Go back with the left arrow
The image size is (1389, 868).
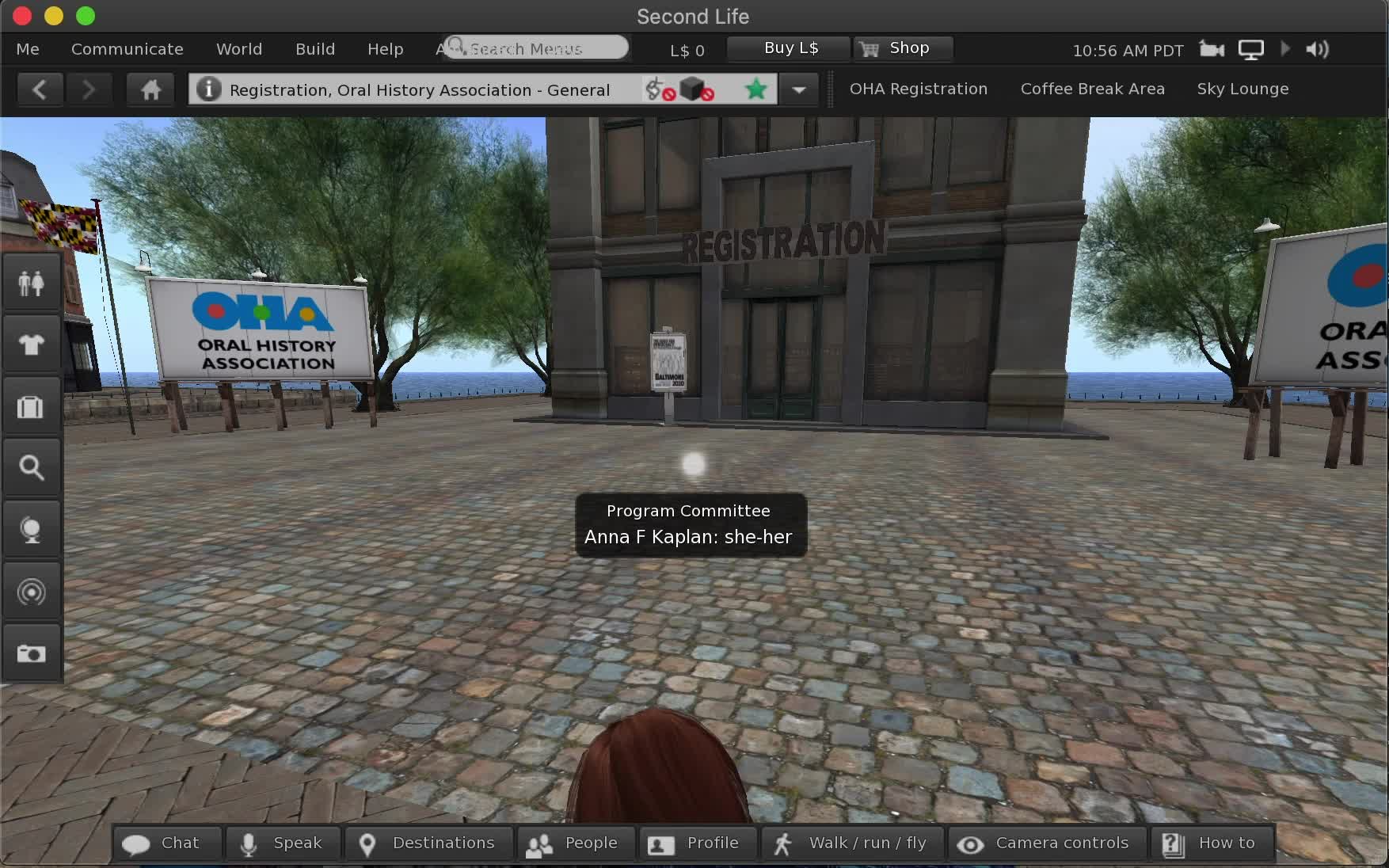coord(40,89)
